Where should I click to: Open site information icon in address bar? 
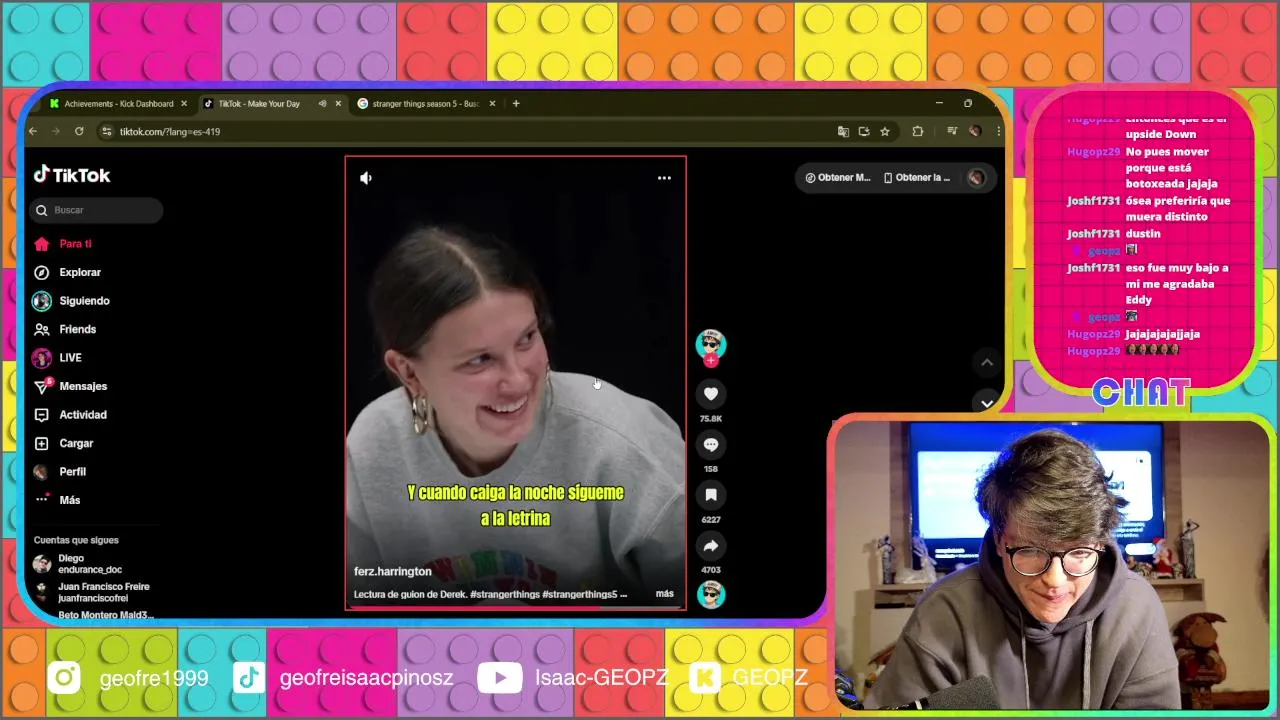click(x=107, y=131)
